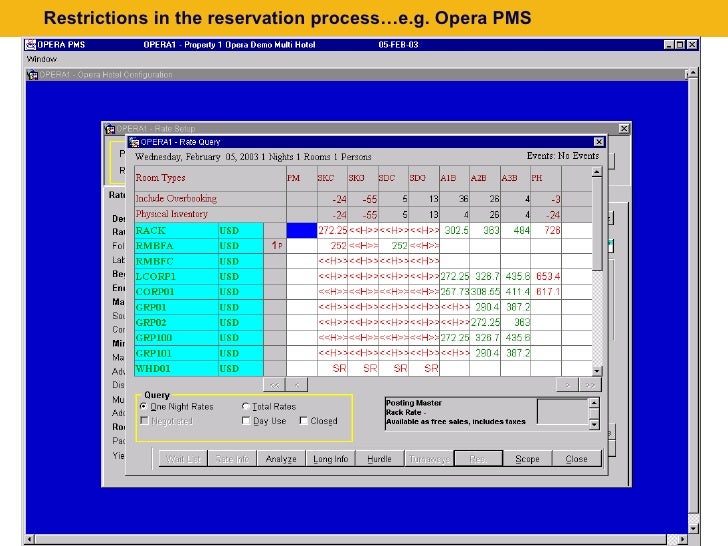
Task: Click the highlighted blue PM cell in RACK row
Action: [x=302, y=231]
